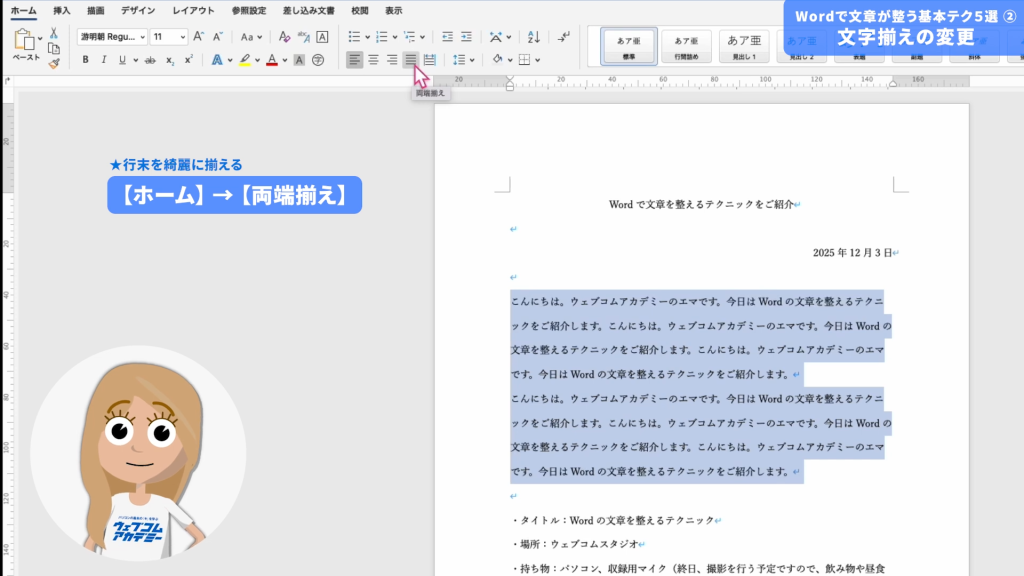Click the increase indent icon
Screen dimensions: 1024x576
(465, 37)
